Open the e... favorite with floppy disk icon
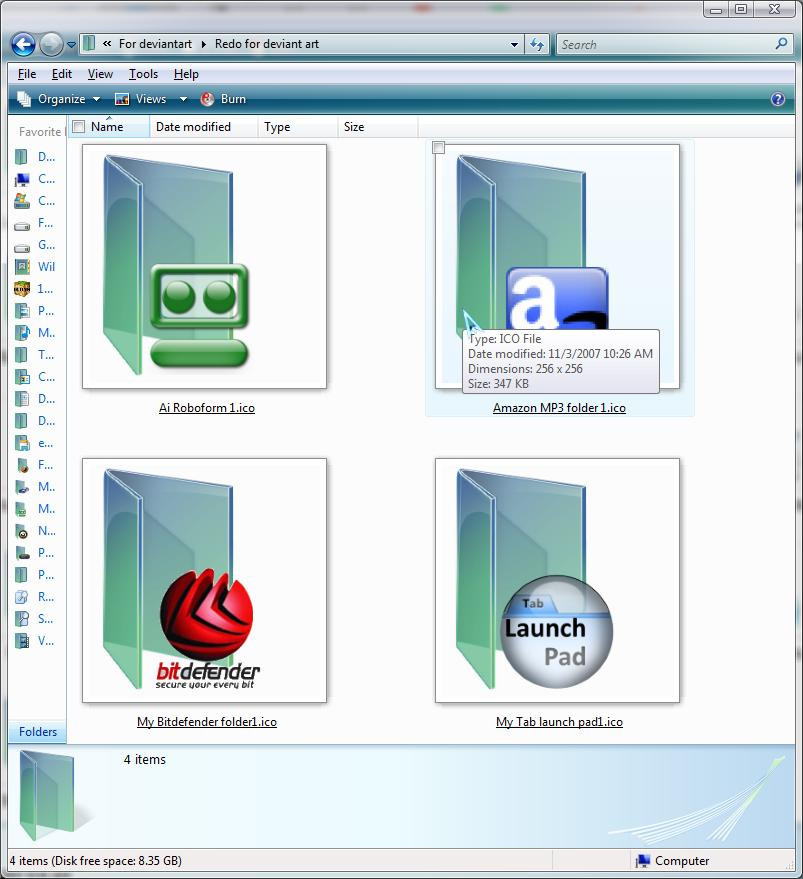 click(35, 443)
